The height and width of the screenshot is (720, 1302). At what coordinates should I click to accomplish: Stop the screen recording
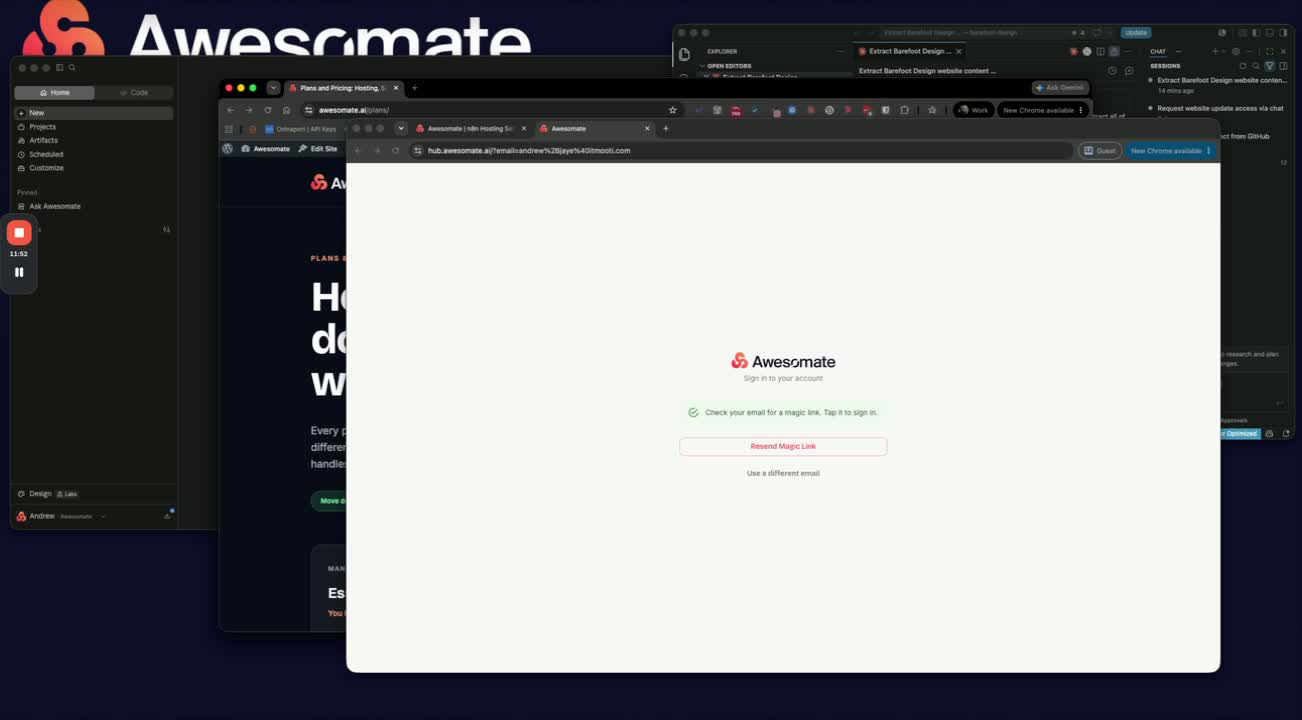19,232
